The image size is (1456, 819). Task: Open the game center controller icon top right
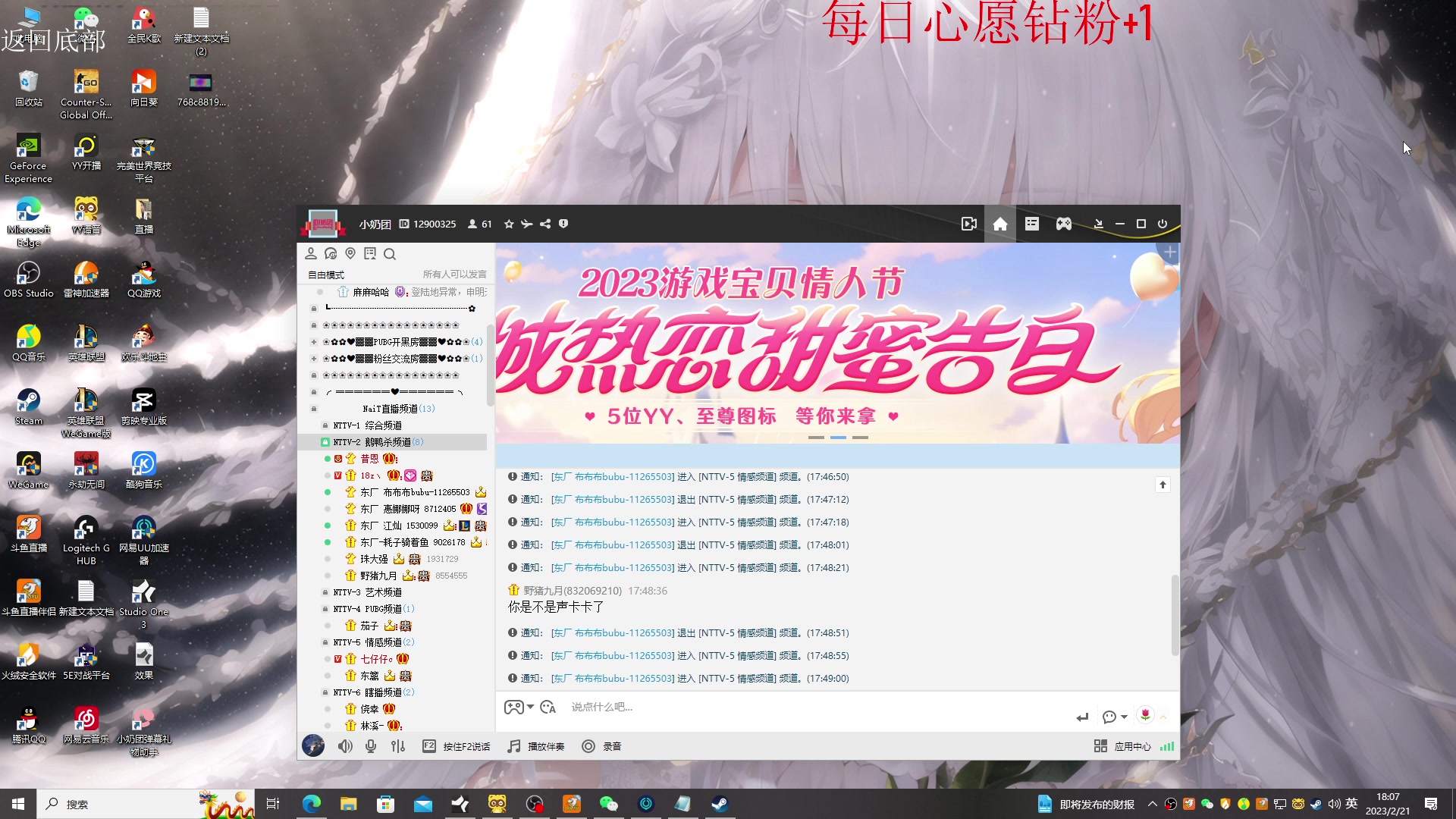pos(1063,224)
